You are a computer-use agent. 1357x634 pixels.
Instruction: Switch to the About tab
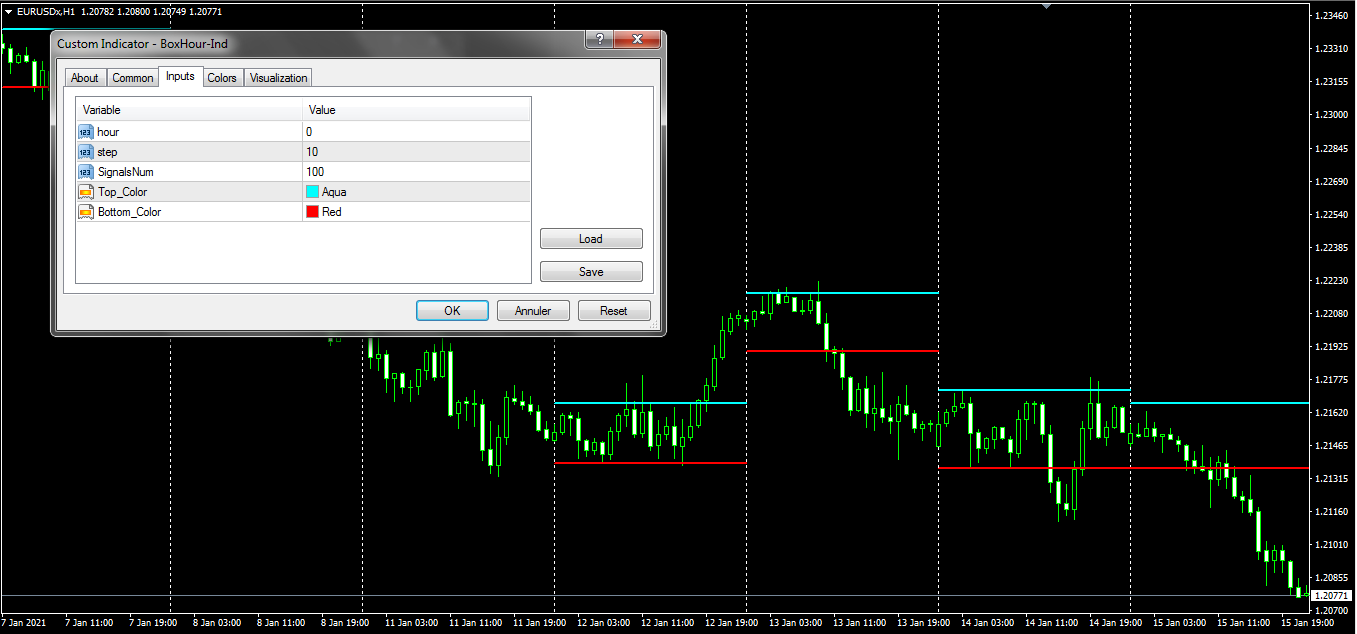point(85,78)
